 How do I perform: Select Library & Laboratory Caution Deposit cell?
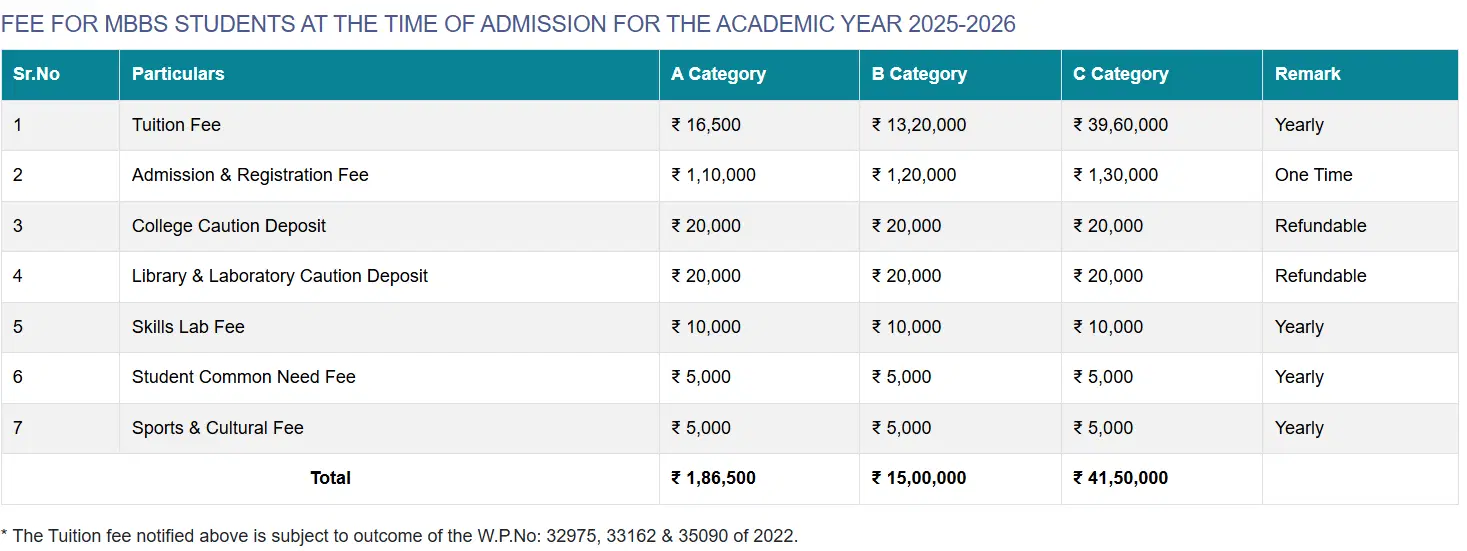click(x=280, y=276)
